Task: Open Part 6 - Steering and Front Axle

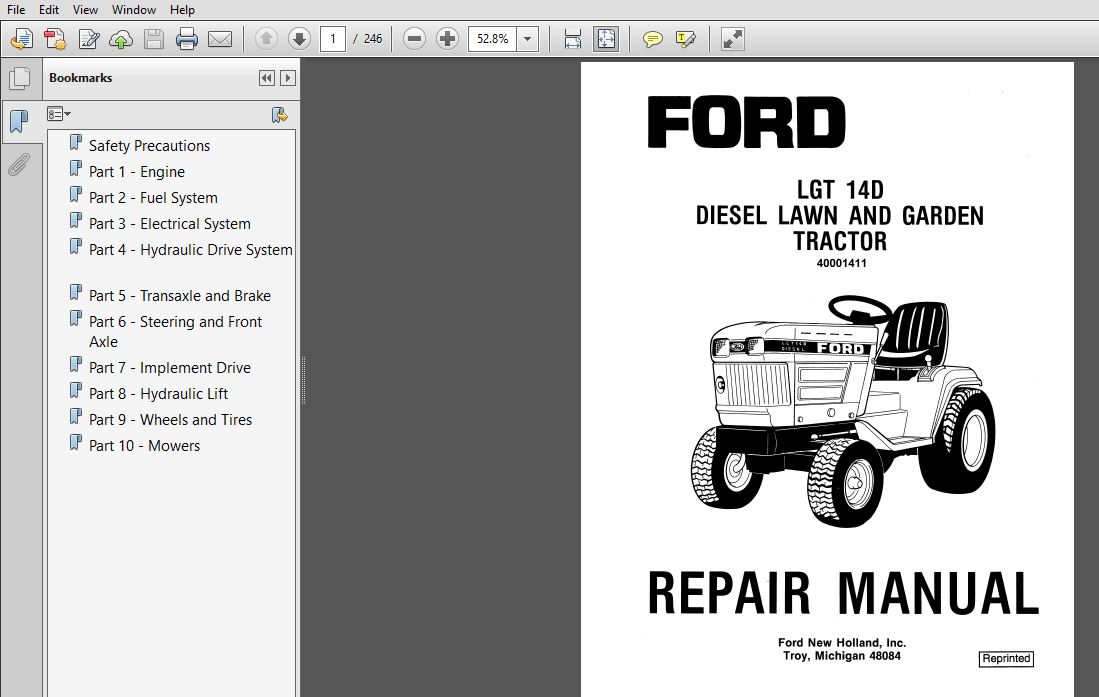Action: pos(175,332)
